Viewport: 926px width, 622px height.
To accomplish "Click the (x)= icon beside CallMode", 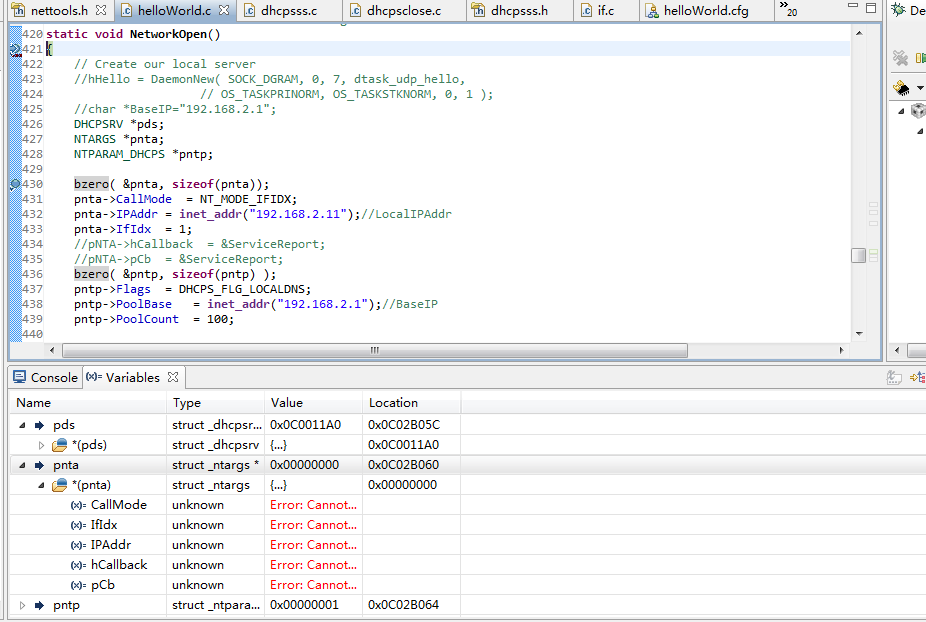I will click(x=79, y=506).
